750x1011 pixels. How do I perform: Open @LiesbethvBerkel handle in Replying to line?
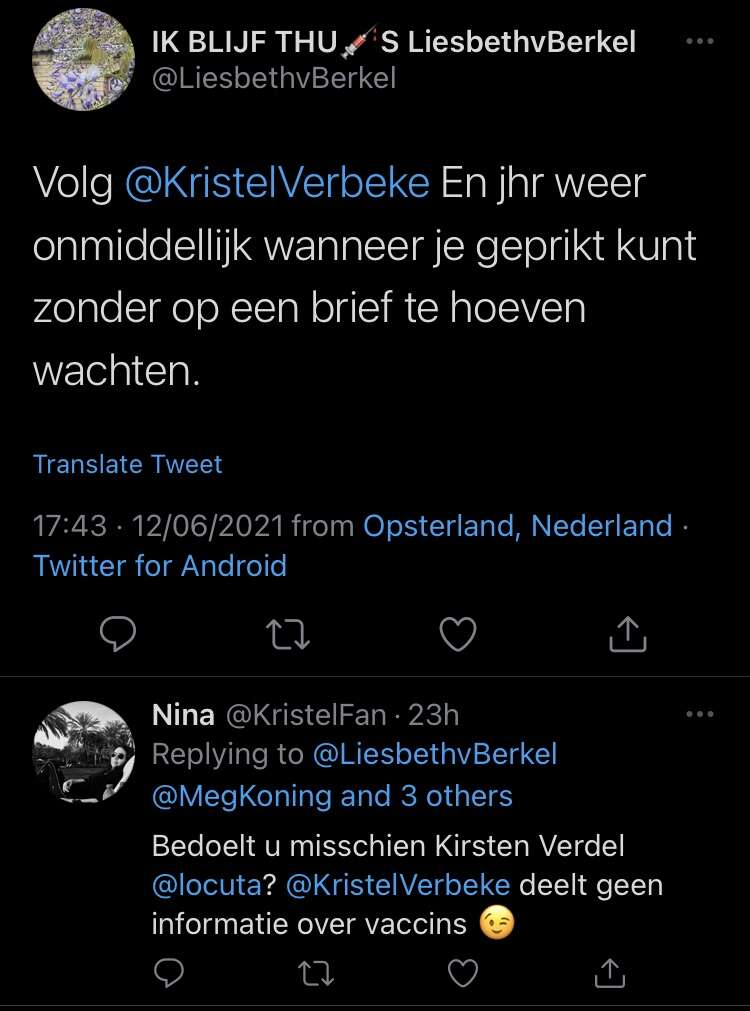click(435, 755)
